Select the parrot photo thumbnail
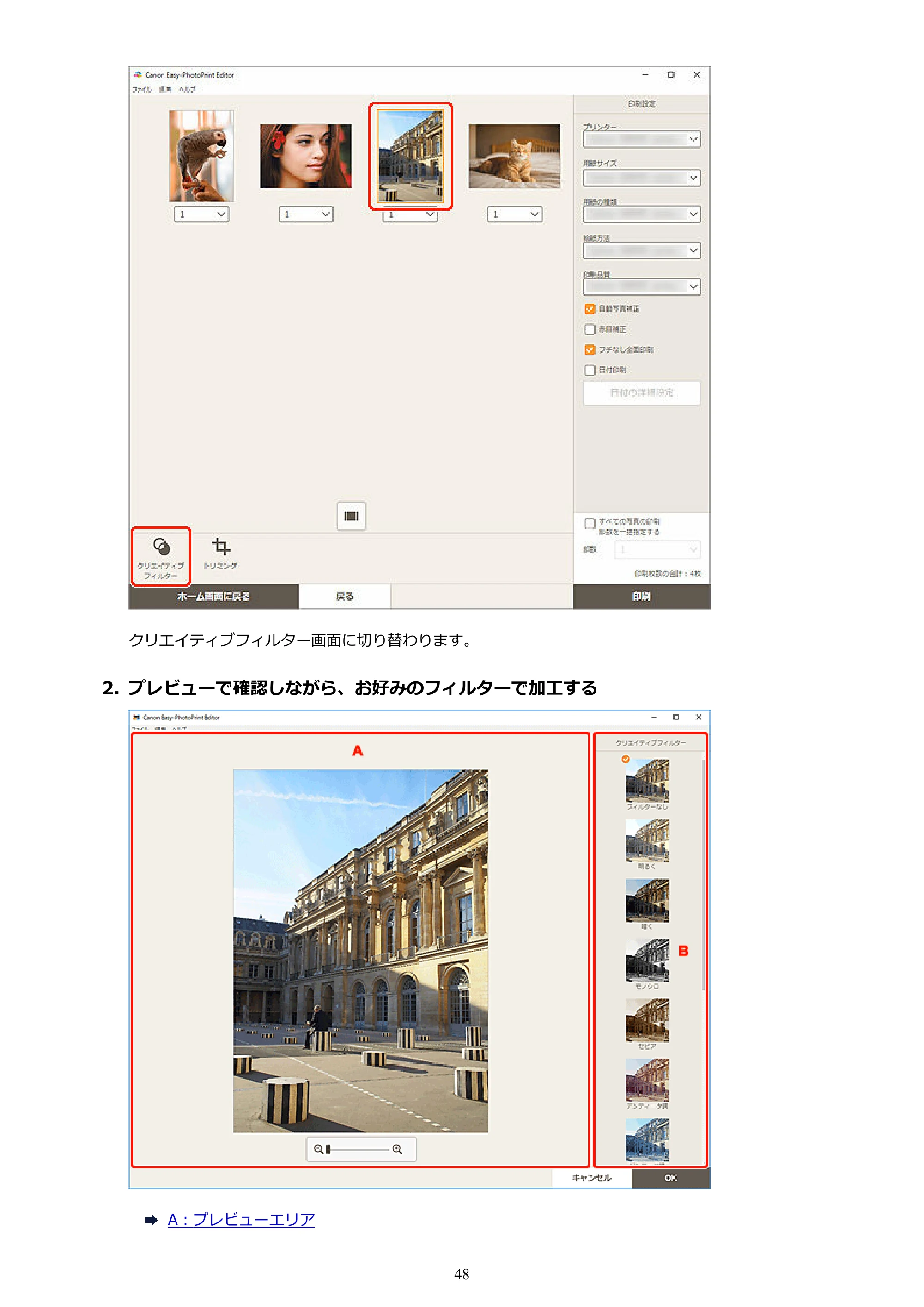 click(201, 156)
